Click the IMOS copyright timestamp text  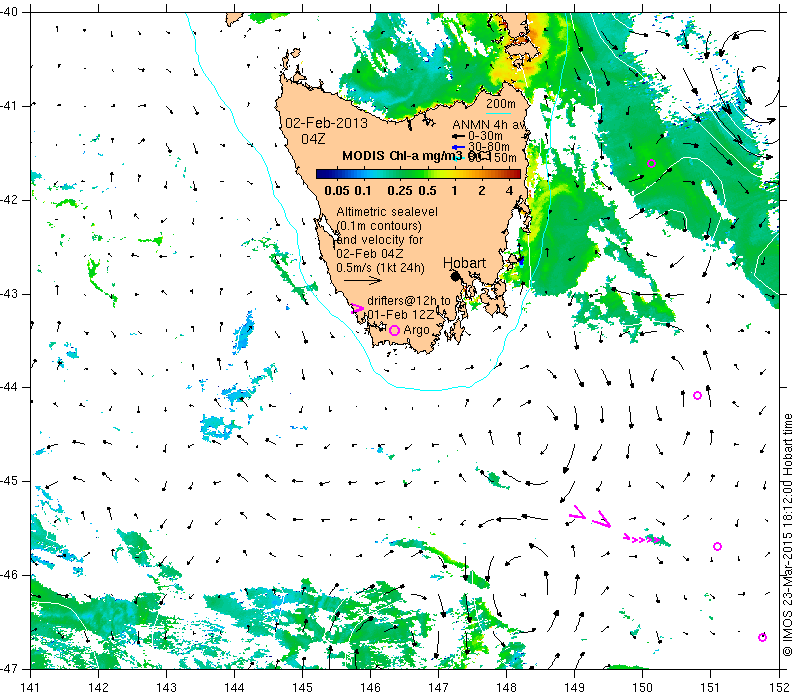click(787, 535)
